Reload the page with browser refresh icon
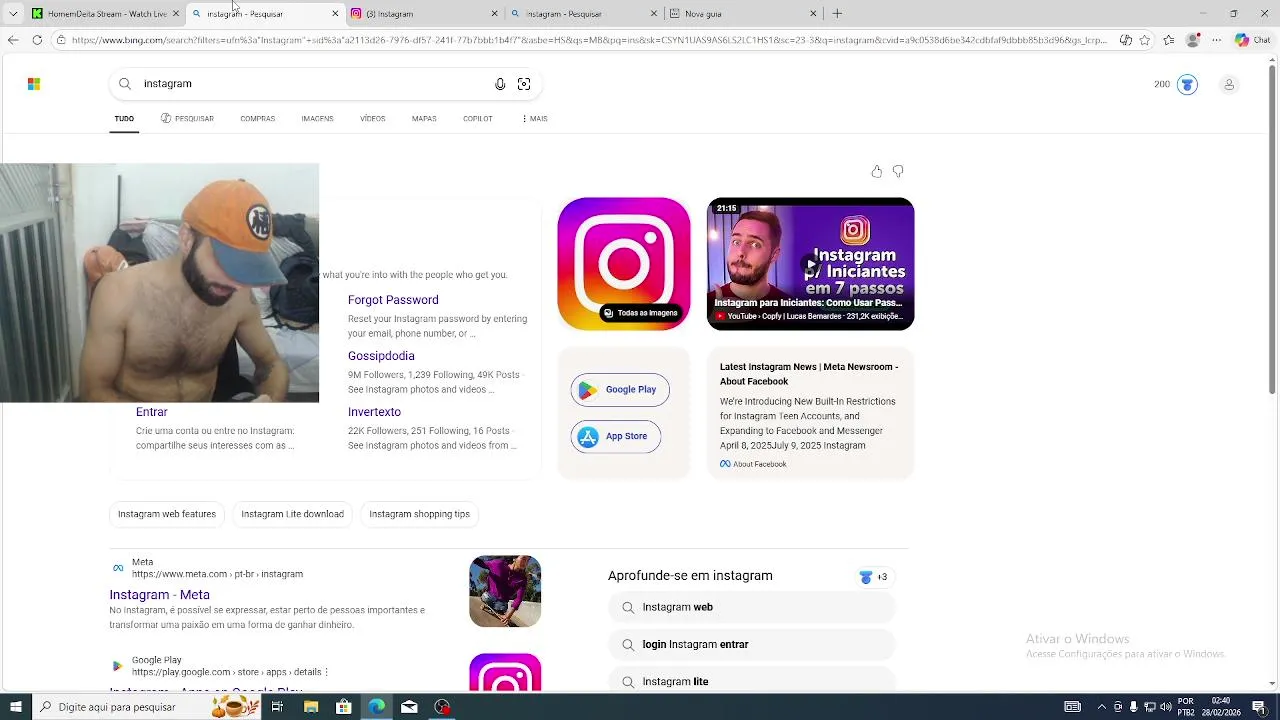The height and width of the screenshot is (720, 1280). pos(37,40)
